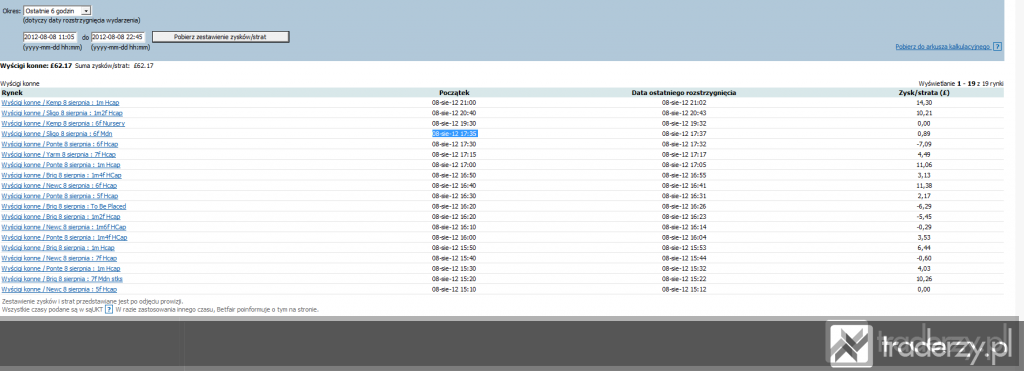Click highlighted start time 08-sie-12 17:35
Image resolution: width=1024 pixels, height=371 pixels.
[x=454, y=134]
